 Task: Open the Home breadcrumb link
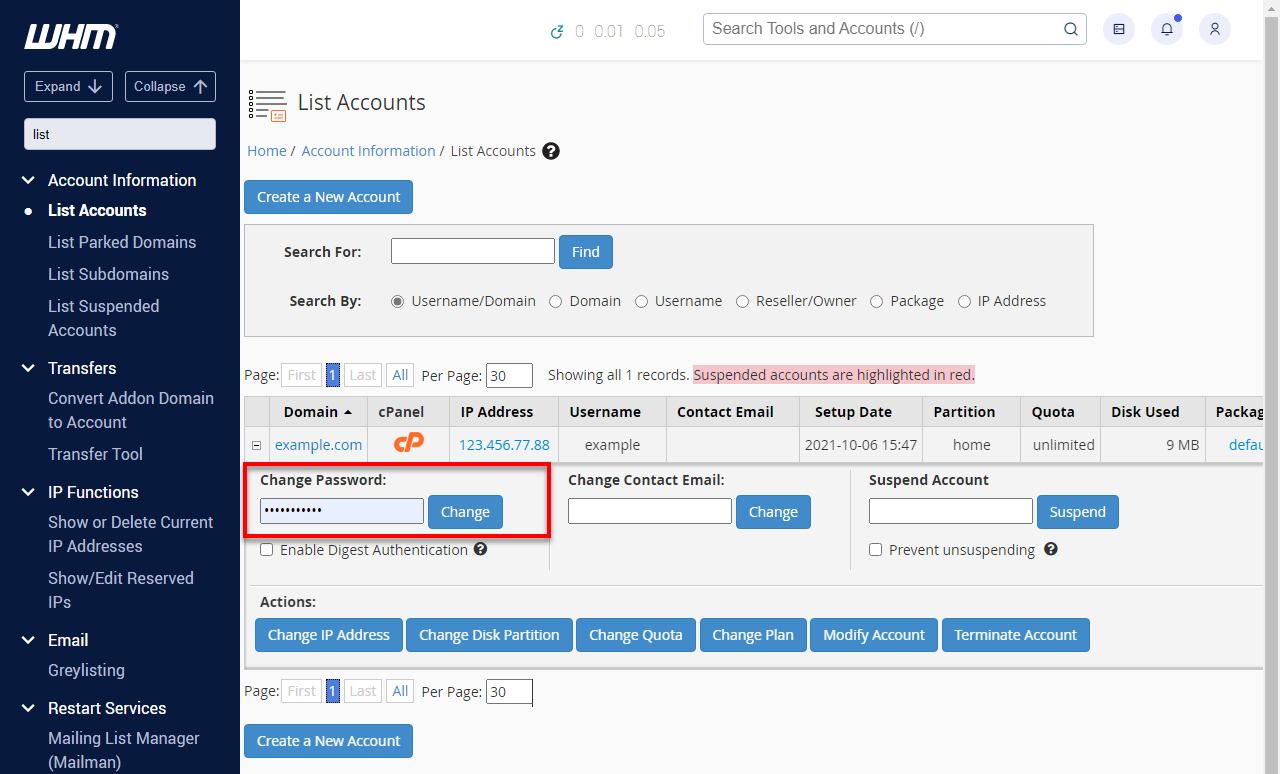tap(266, 150)
